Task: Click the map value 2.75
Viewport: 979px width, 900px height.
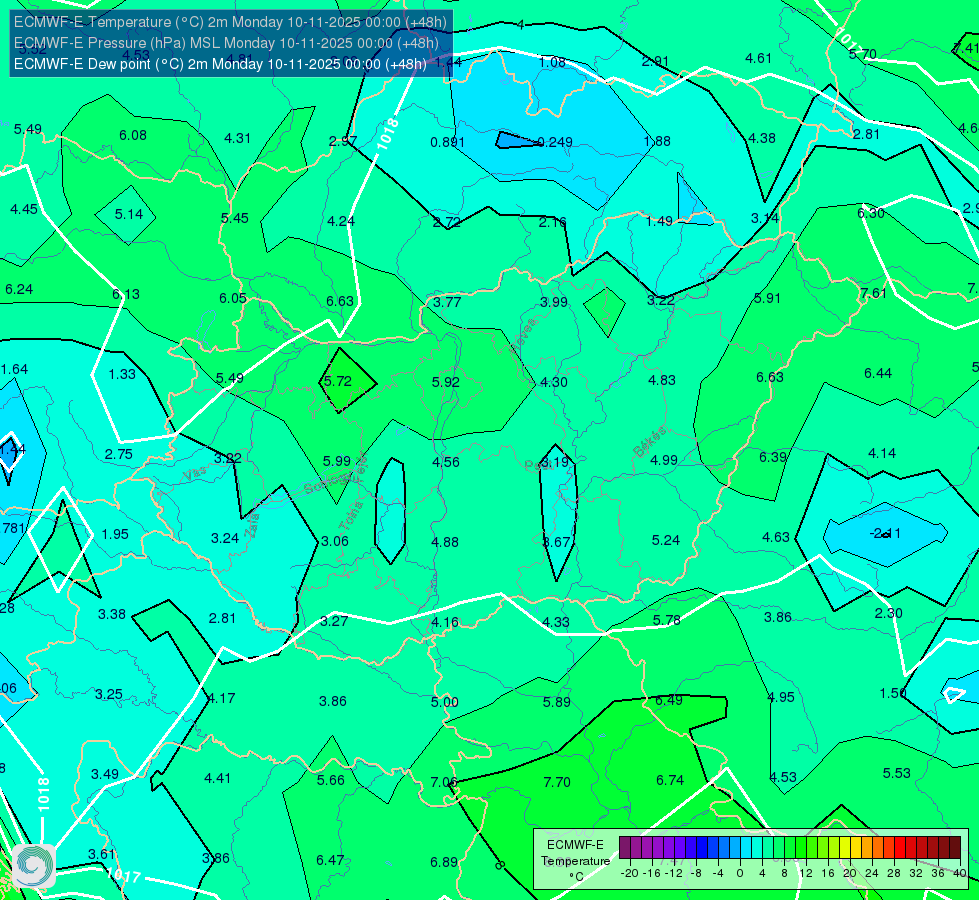Action: pyautogui.click(x=119, y=455)
